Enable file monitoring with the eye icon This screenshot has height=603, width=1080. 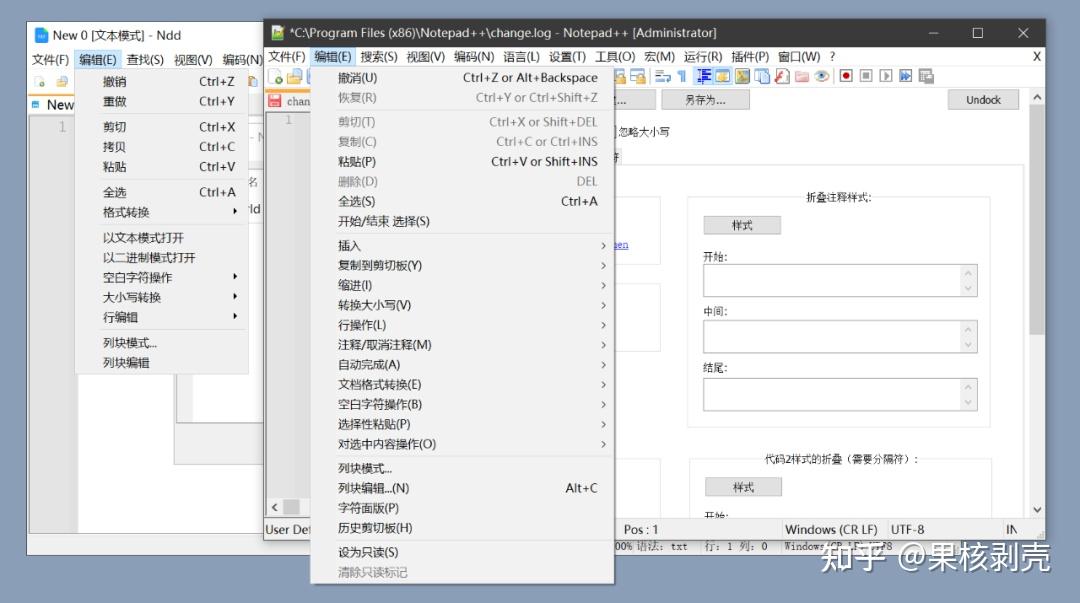823,75
